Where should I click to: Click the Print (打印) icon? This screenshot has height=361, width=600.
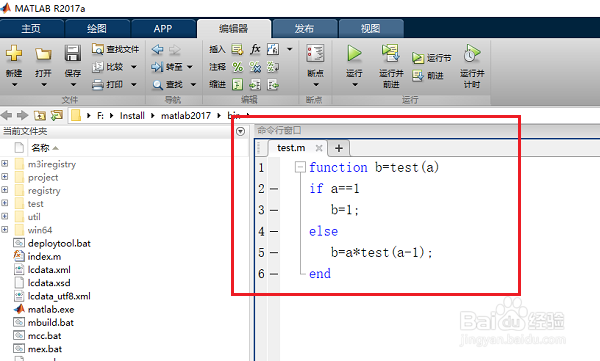(98, 84)
